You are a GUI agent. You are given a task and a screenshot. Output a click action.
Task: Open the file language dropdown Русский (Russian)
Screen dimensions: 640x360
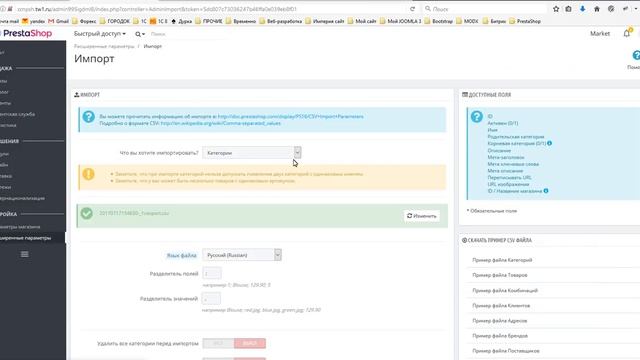click(242, 255)
